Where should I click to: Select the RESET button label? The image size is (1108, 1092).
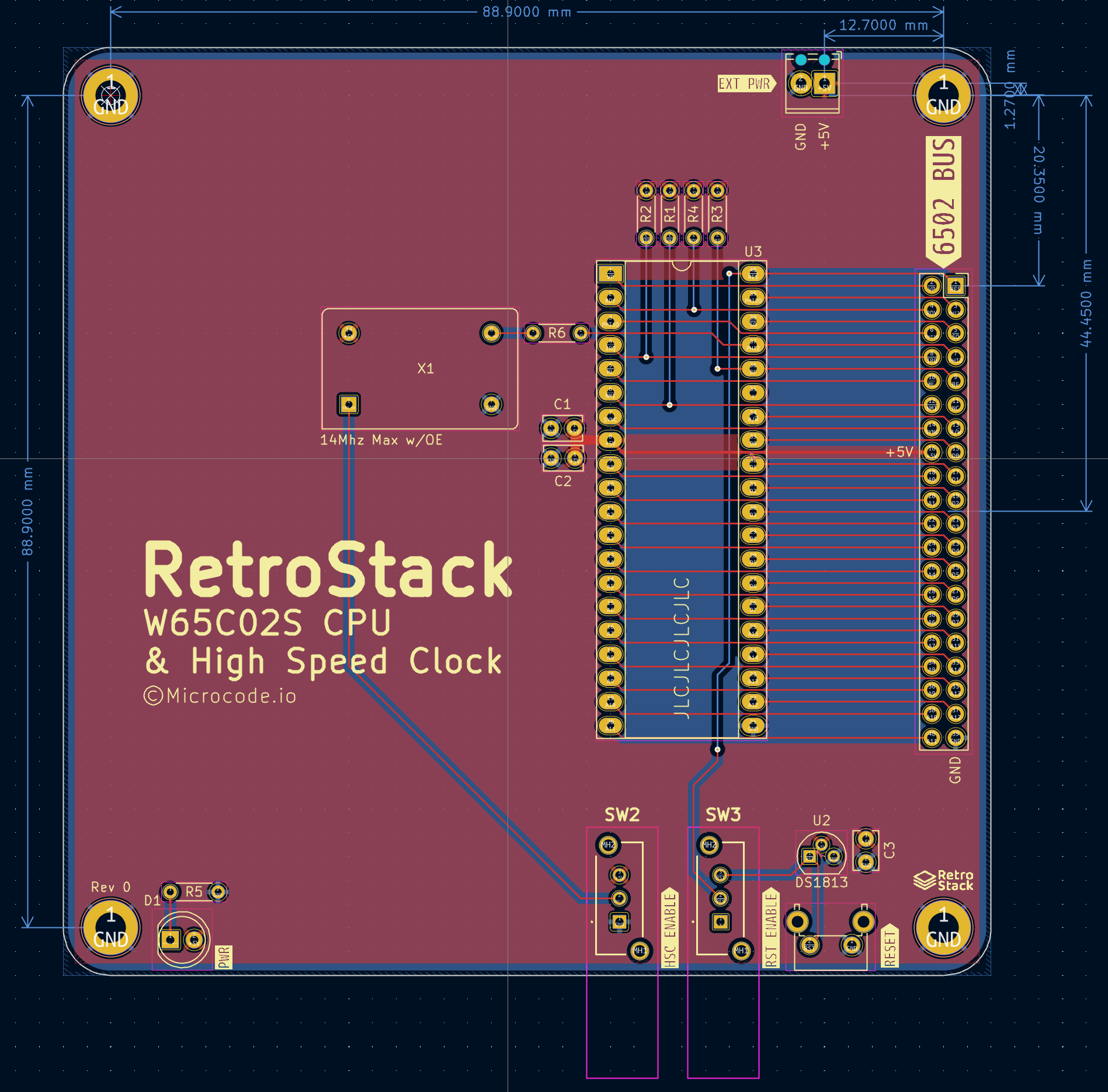(x=890, y=945)
